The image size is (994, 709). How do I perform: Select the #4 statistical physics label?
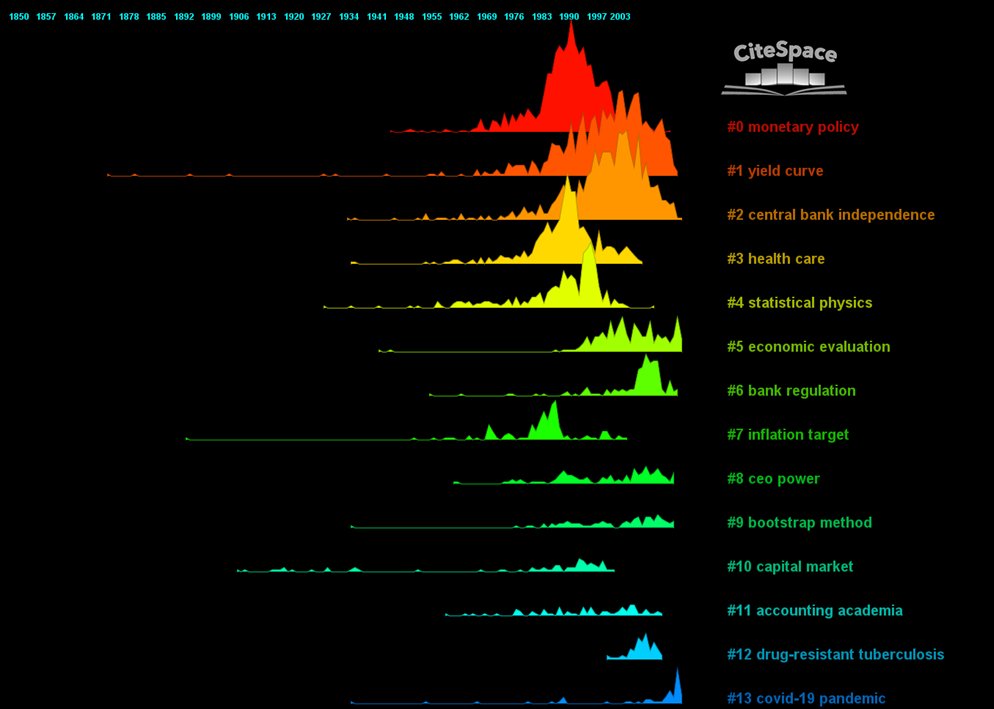[799, 303]
